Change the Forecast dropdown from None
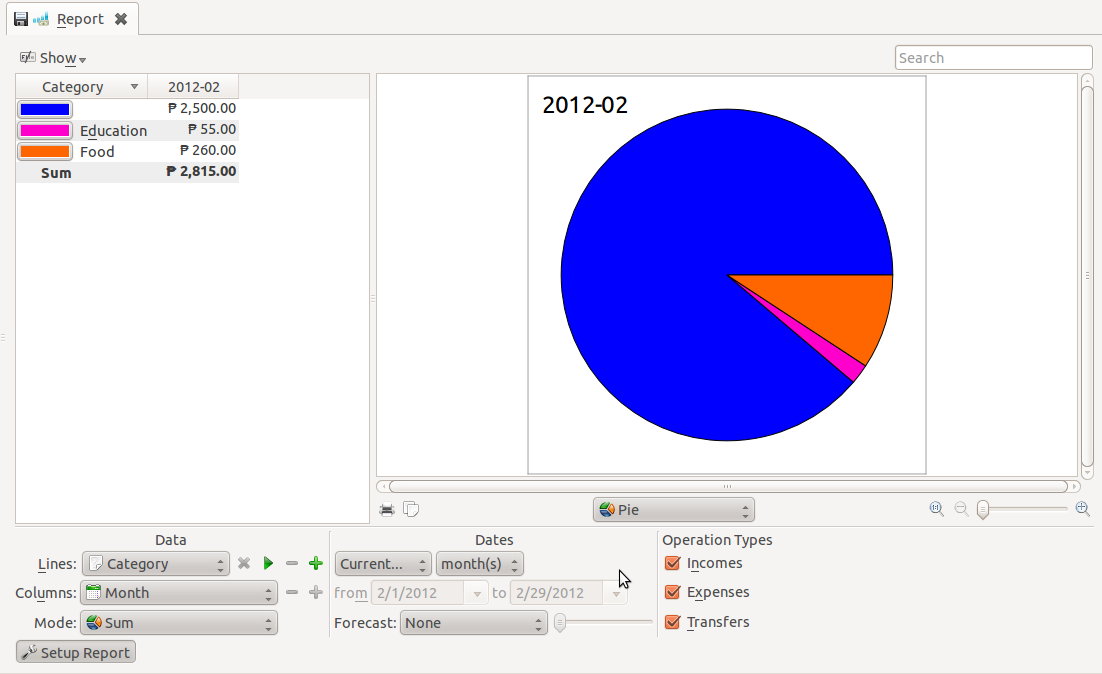1102x674 pixels. (x=474, y=623)
